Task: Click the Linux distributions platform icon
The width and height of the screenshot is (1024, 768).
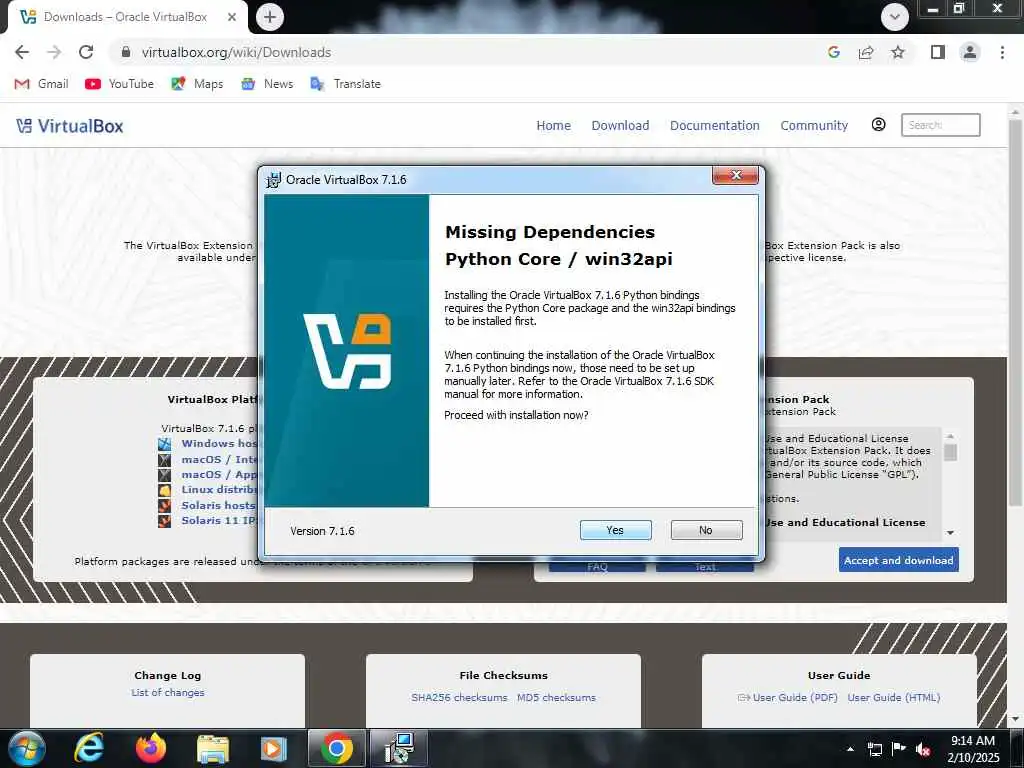Action: (x=165, y=490)
